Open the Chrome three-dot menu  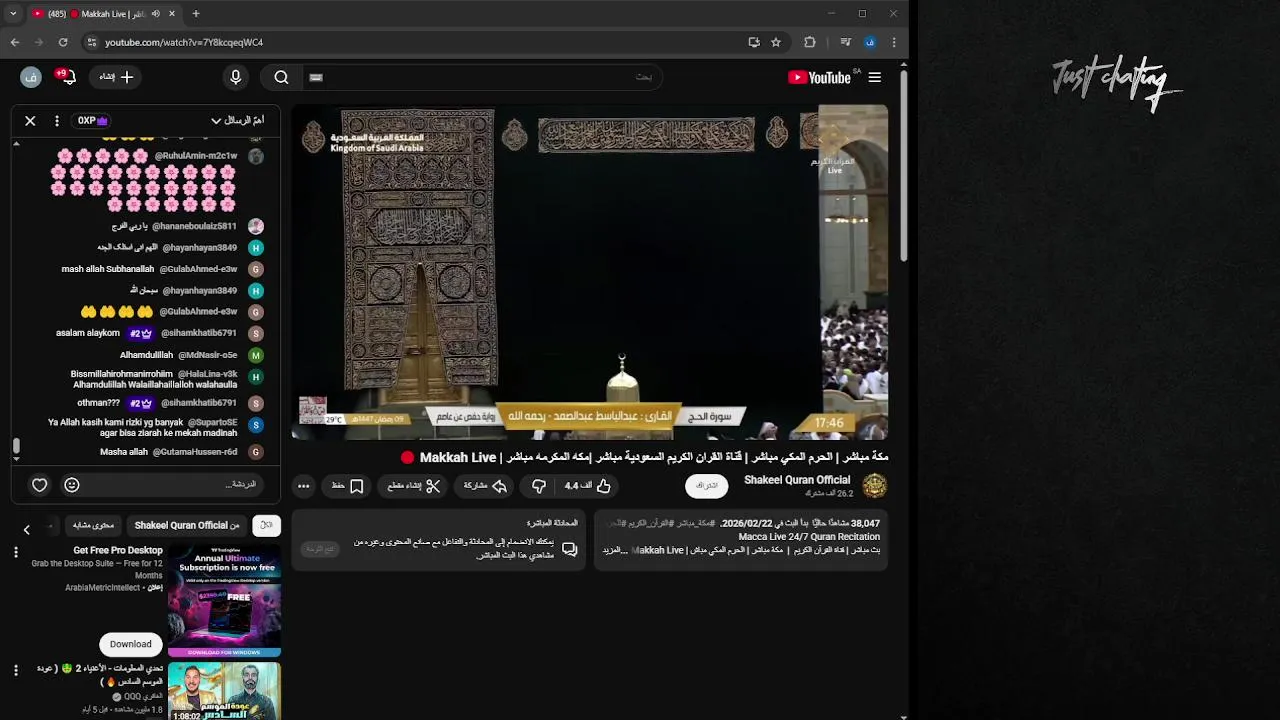894,42
